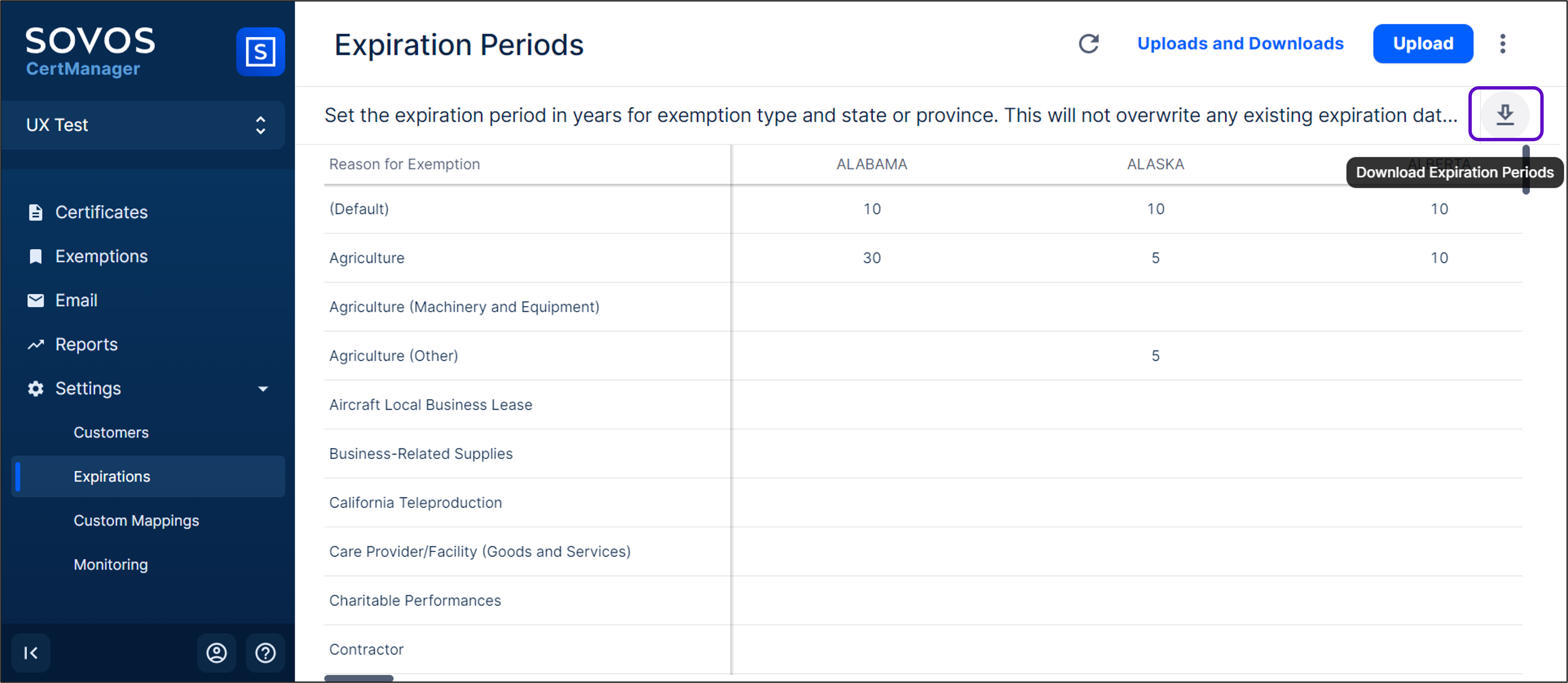Click the Upload button
The height and width of the screenshot is (683, 1568).
tap(1422, 44)
